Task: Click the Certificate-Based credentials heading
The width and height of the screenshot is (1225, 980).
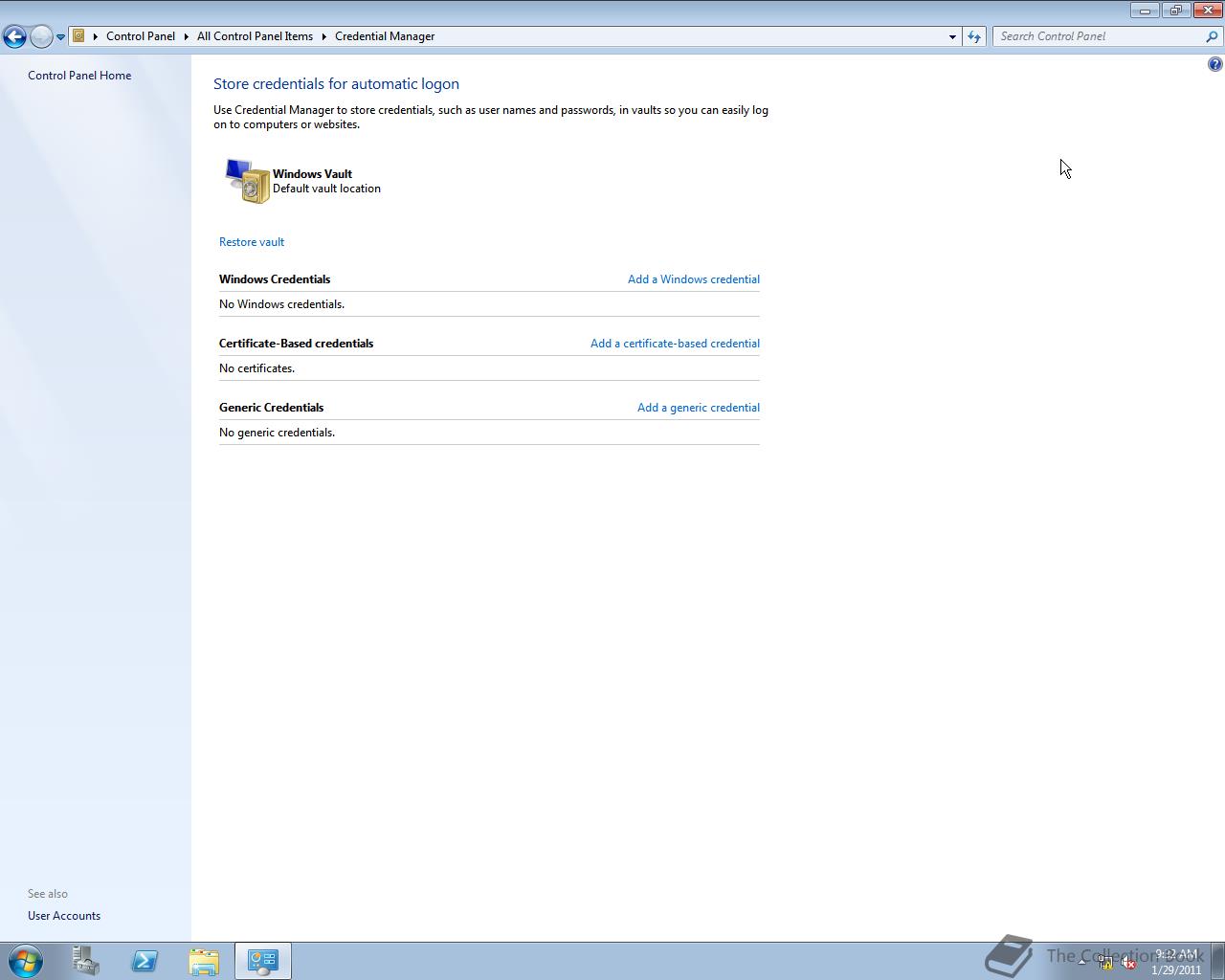Action: coord(296,344)
